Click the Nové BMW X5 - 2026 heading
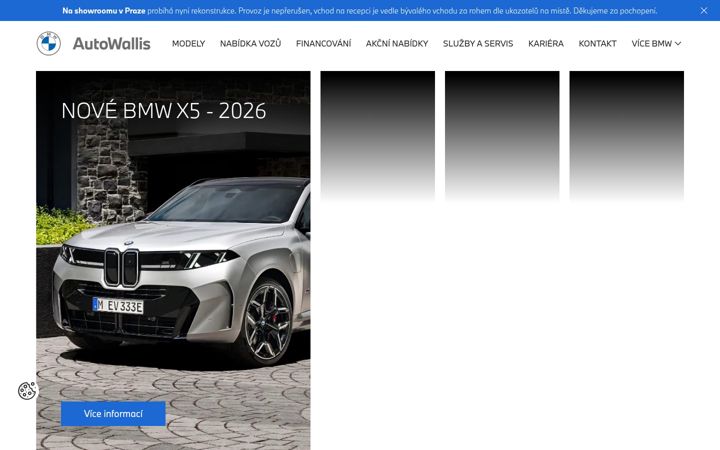This screenshot has height=450, width=720. (163, 111)
